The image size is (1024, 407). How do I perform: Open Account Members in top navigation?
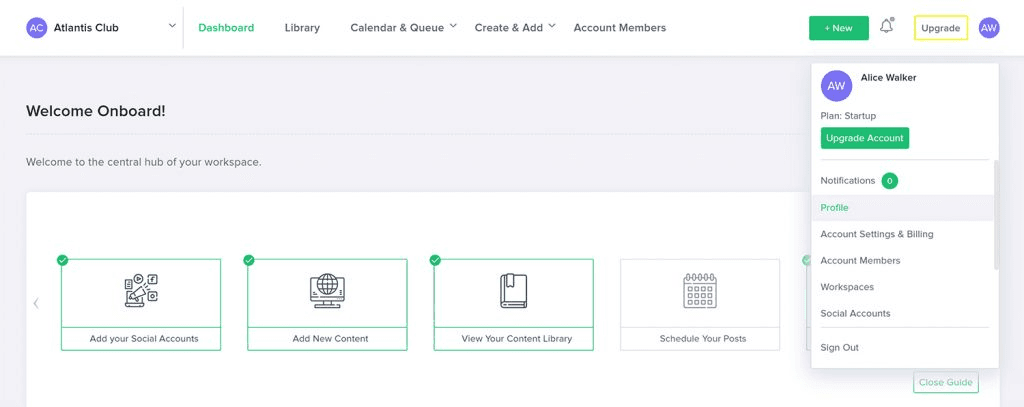[x=620, y=28]
